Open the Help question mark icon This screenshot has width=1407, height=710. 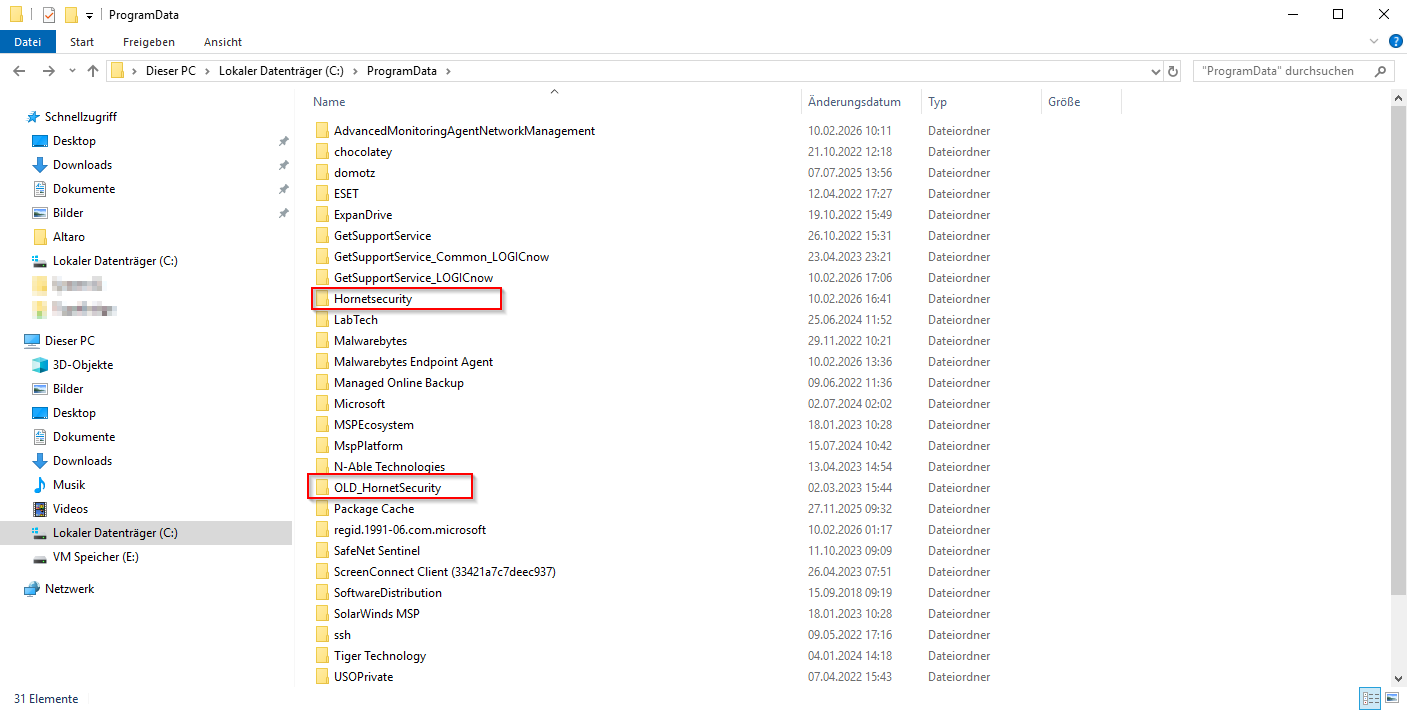(1396, 41)
